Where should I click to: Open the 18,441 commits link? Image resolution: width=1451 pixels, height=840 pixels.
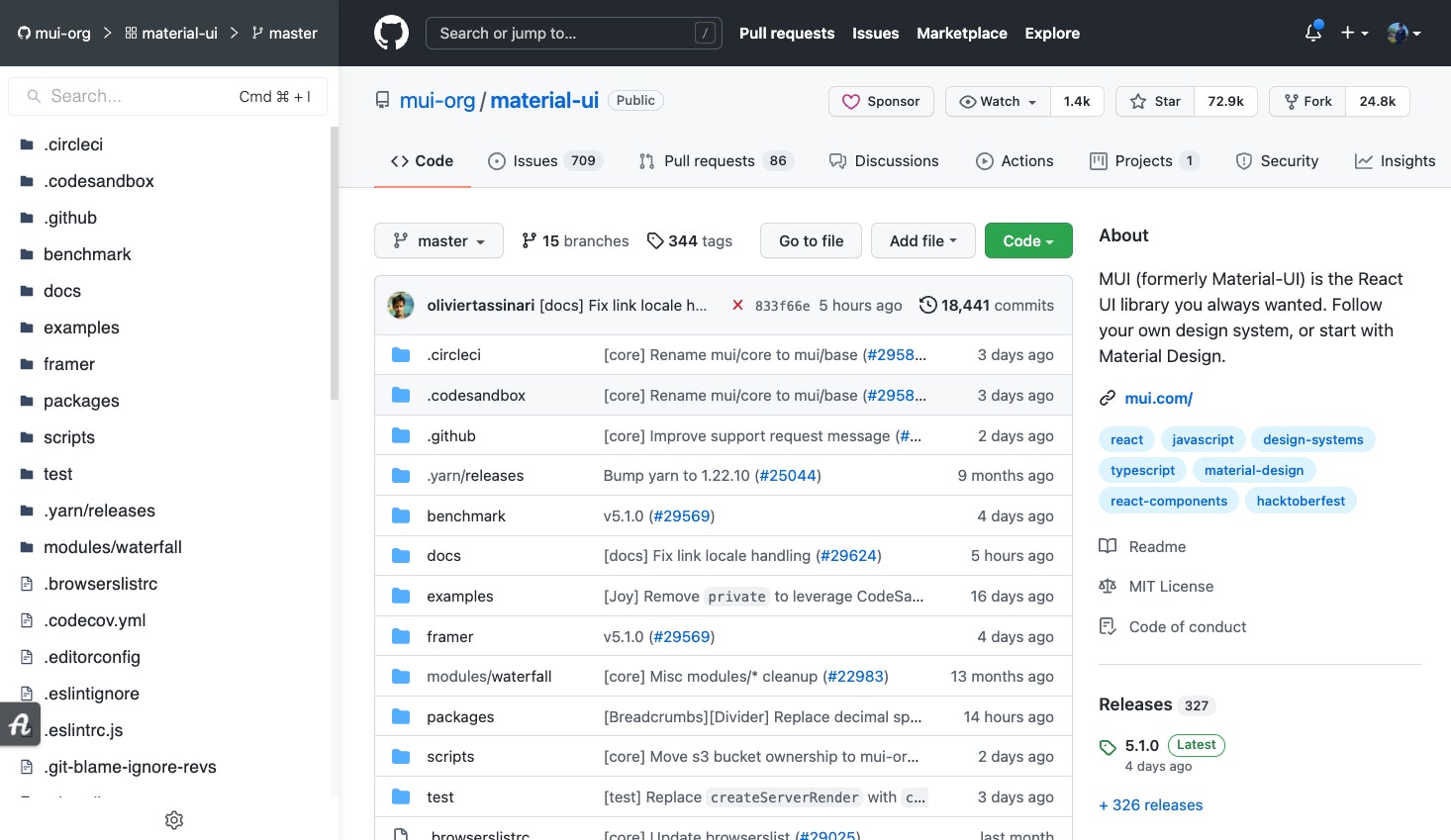coord(986,305)
